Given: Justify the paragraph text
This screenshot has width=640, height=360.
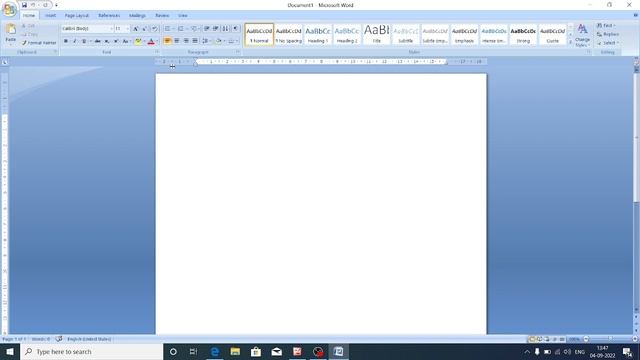Looking at the screenshot, I should tap(195, 41).
